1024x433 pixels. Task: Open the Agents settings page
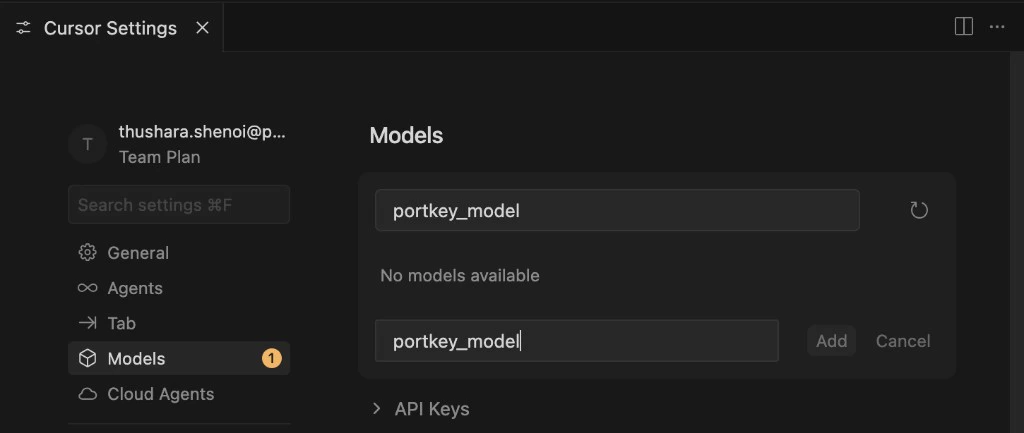[135, 288]
